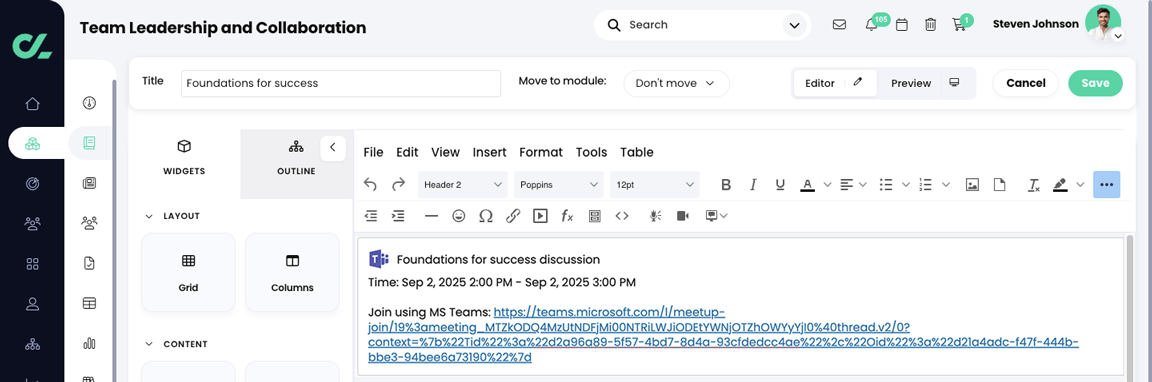The width and height of the screenshot is (1152, 382).
Task: Open the Insert menu
Action: pos(489,152)
